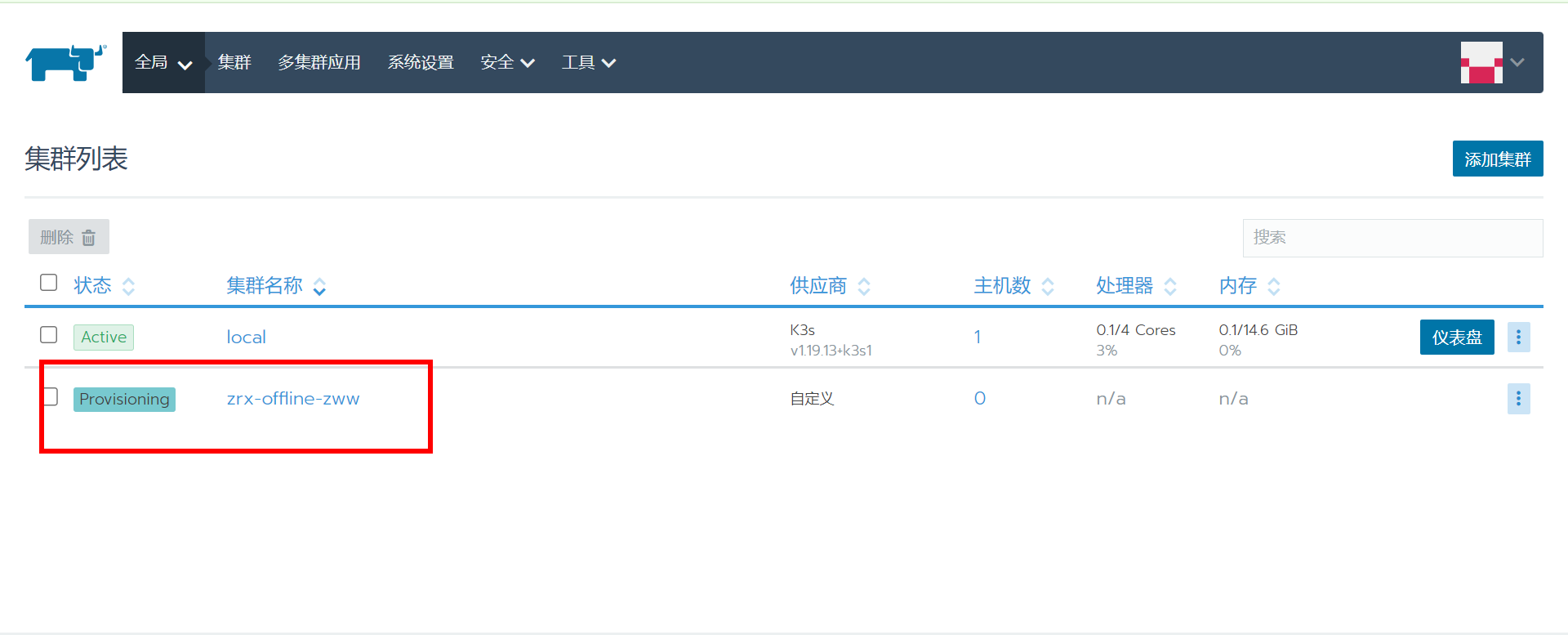
Task: Expand the 工具 dropdown menu
Action: [x=588, y=63]
